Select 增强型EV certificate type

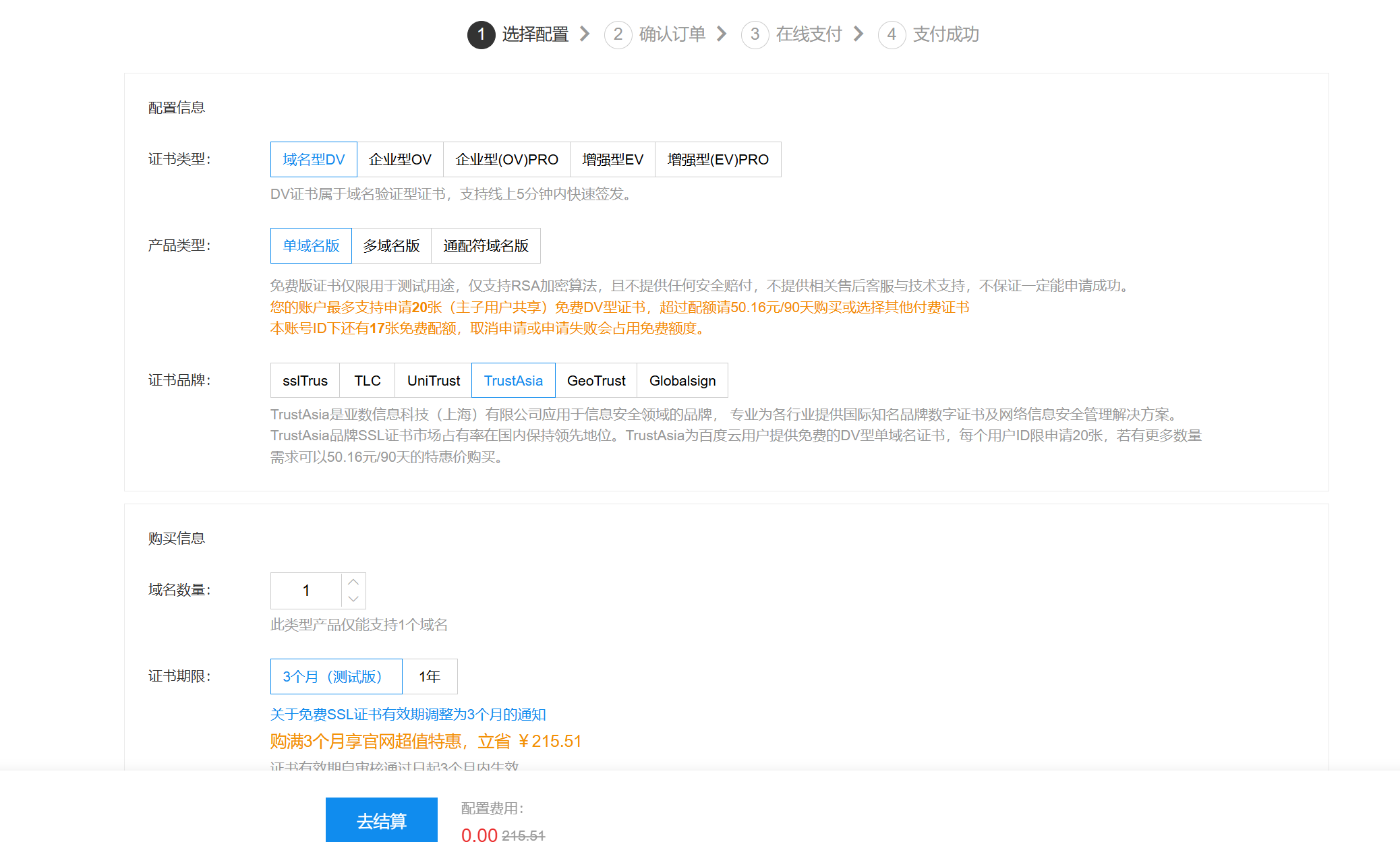point(612,160)
